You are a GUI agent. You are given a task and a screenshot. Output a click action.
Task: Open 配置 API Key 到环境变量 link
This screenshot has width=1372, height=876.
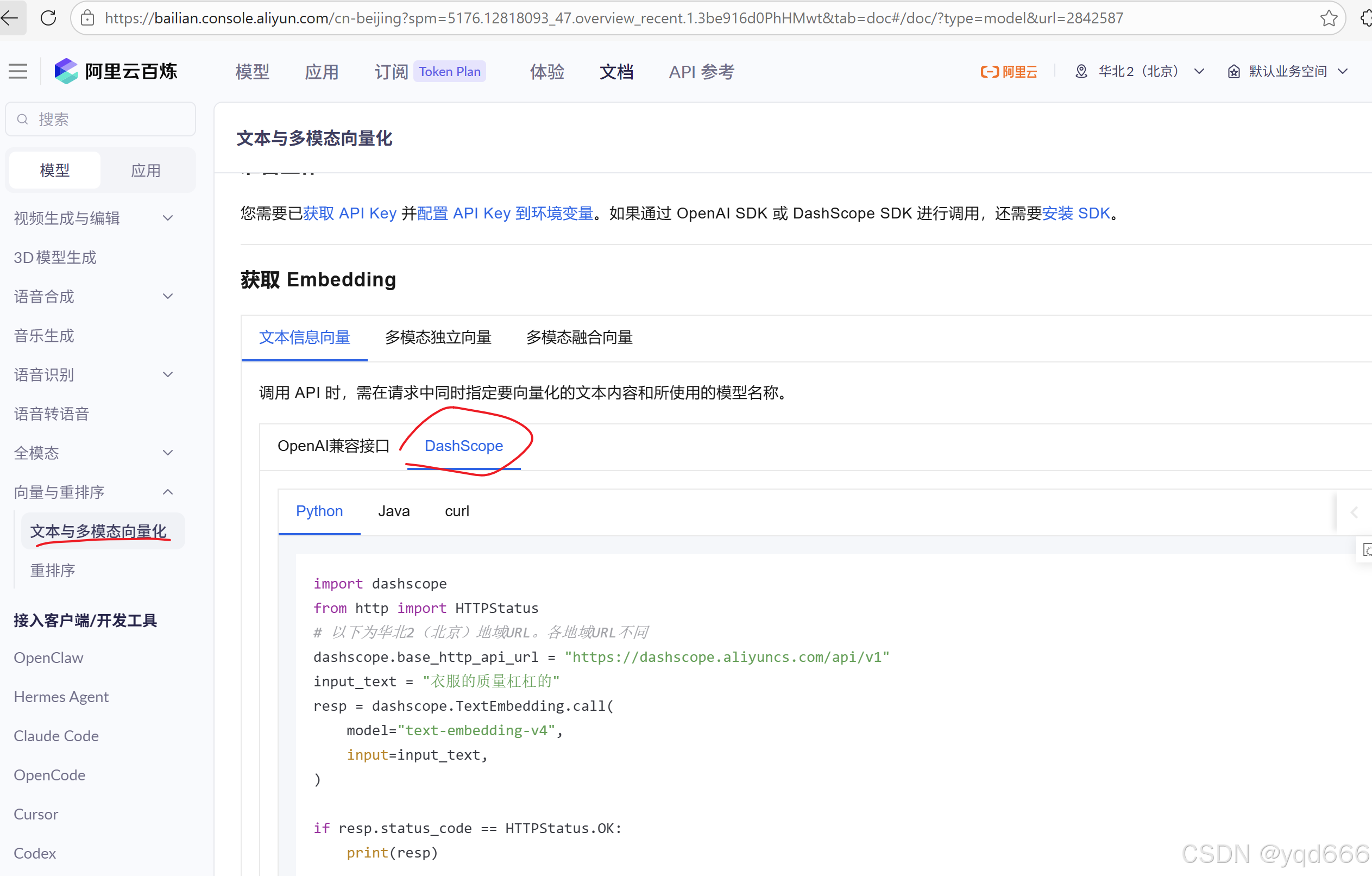click(x=505, y=213)
